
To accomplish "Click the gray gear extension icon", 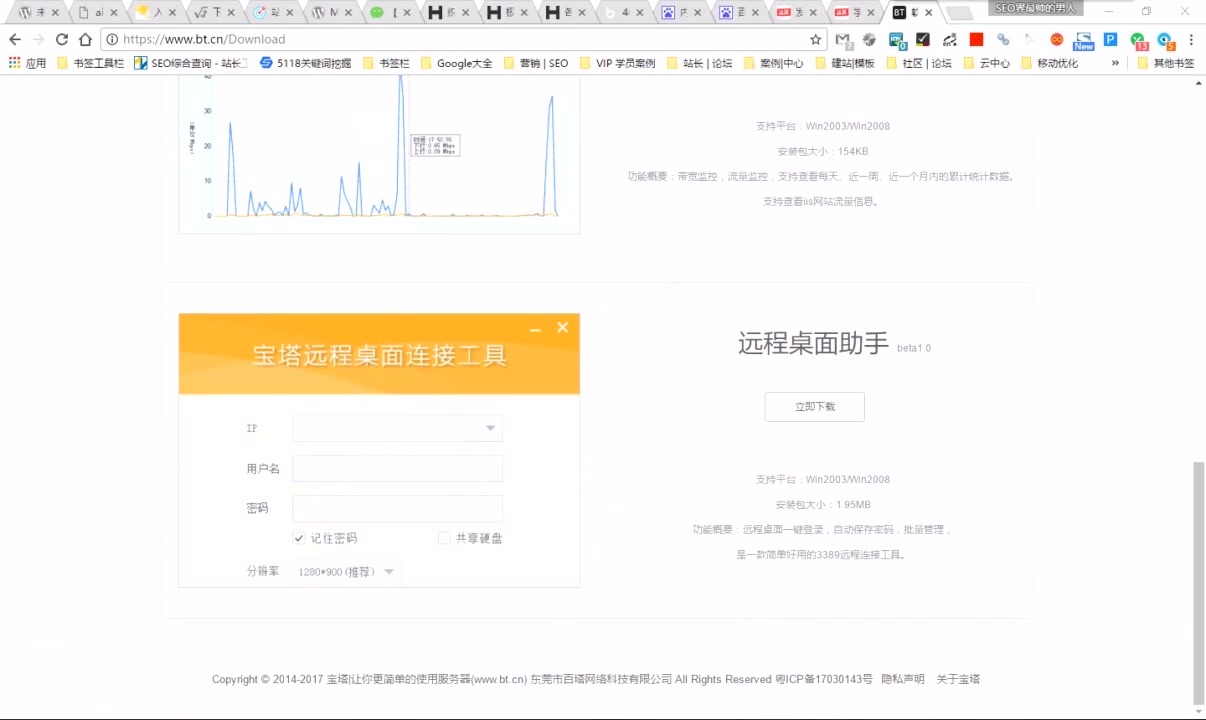I will (x=870, y=40).
